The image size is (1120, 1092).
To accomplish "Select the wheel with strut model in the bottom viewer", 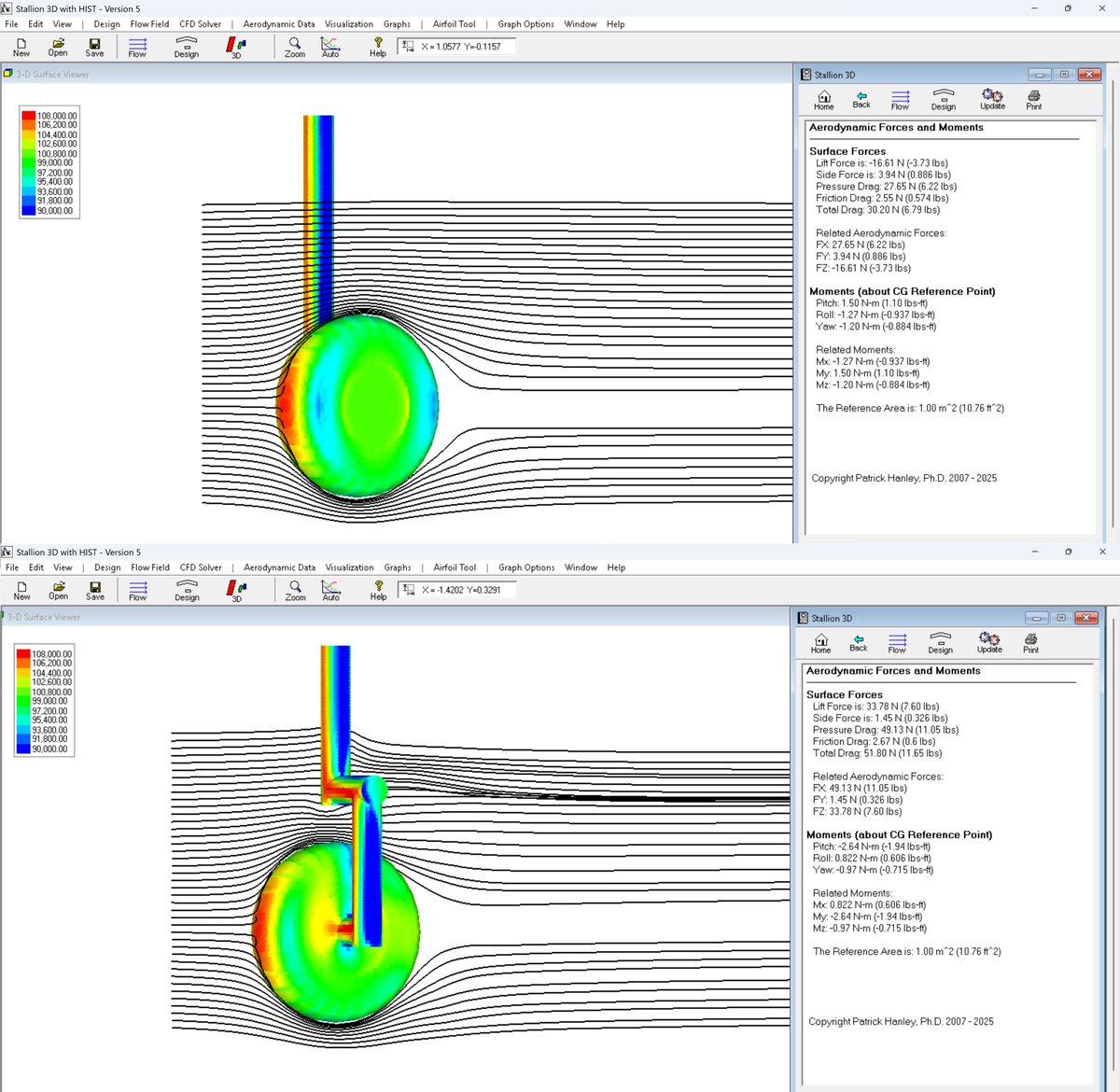I will tap(336, 933).
